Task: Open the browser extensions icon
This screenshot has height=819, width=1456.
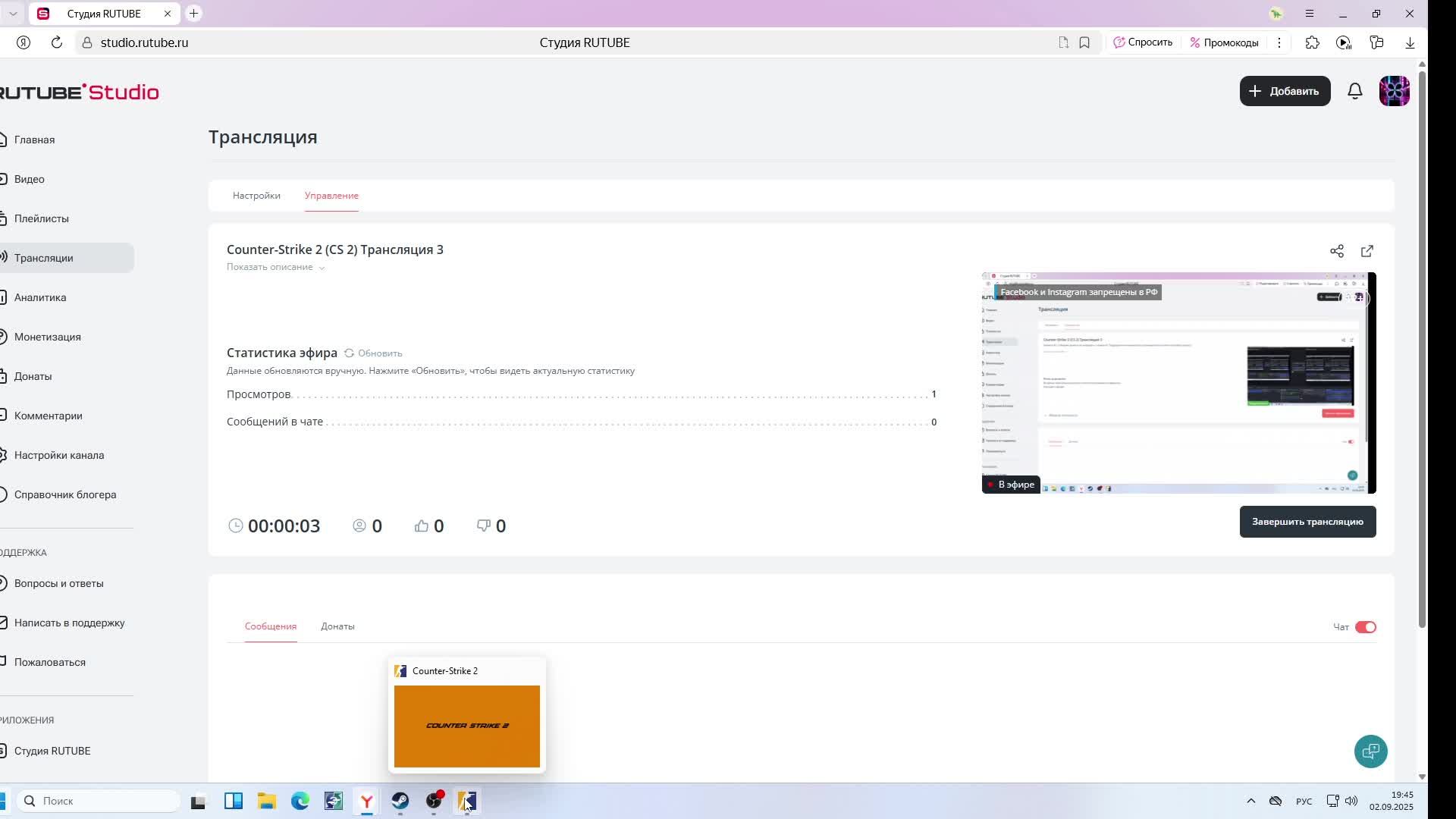Action: tap(1312, 42)
